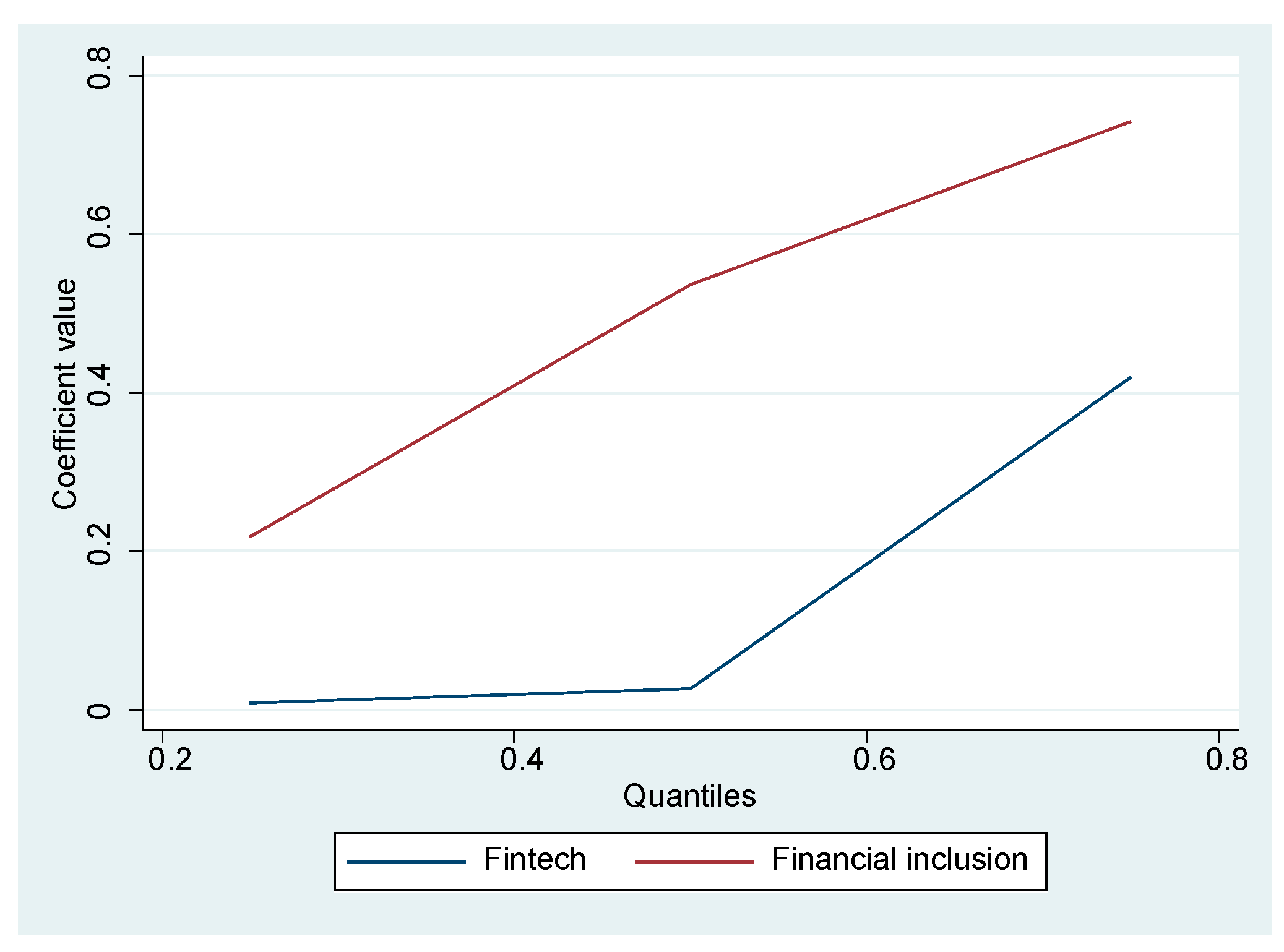Select the blue Fintech legend line sample
This screenshot has width=1284, height=952.
pos(406,862)
